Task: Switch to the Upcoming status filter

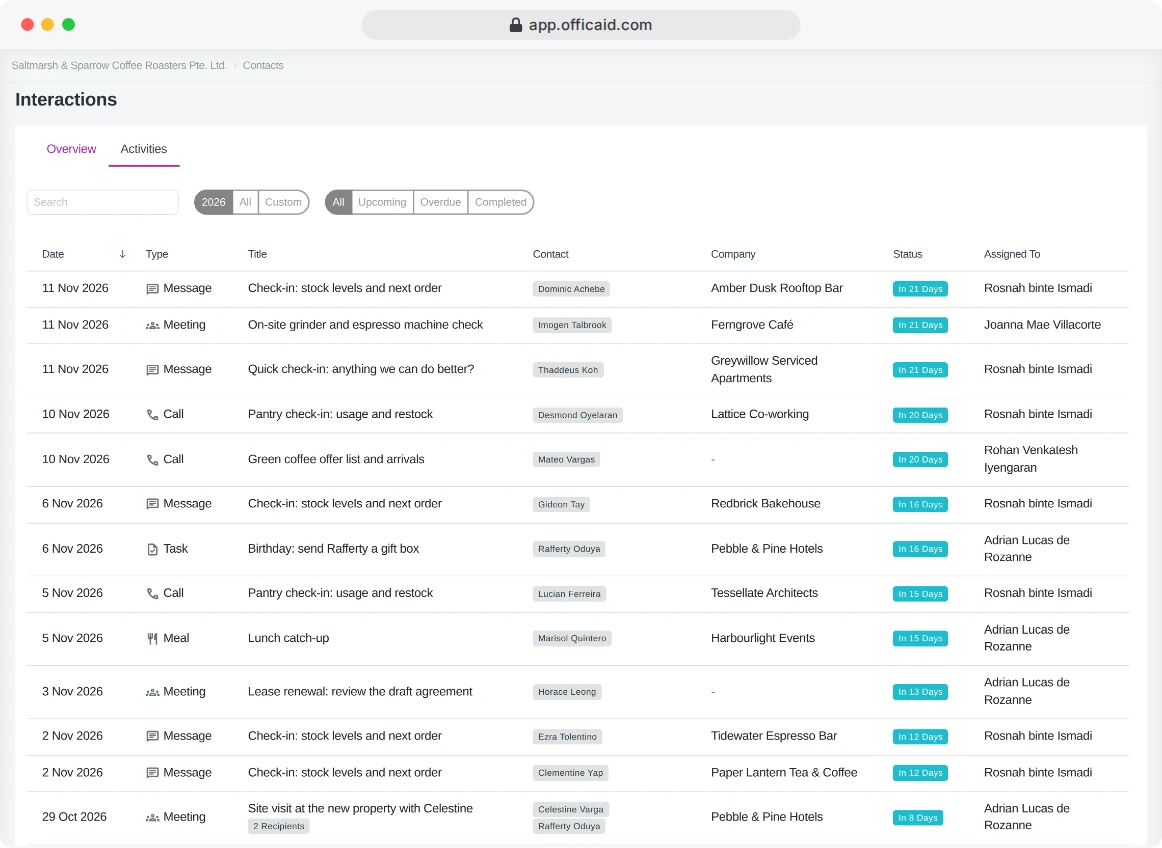Action: click(x=382, y=202)
